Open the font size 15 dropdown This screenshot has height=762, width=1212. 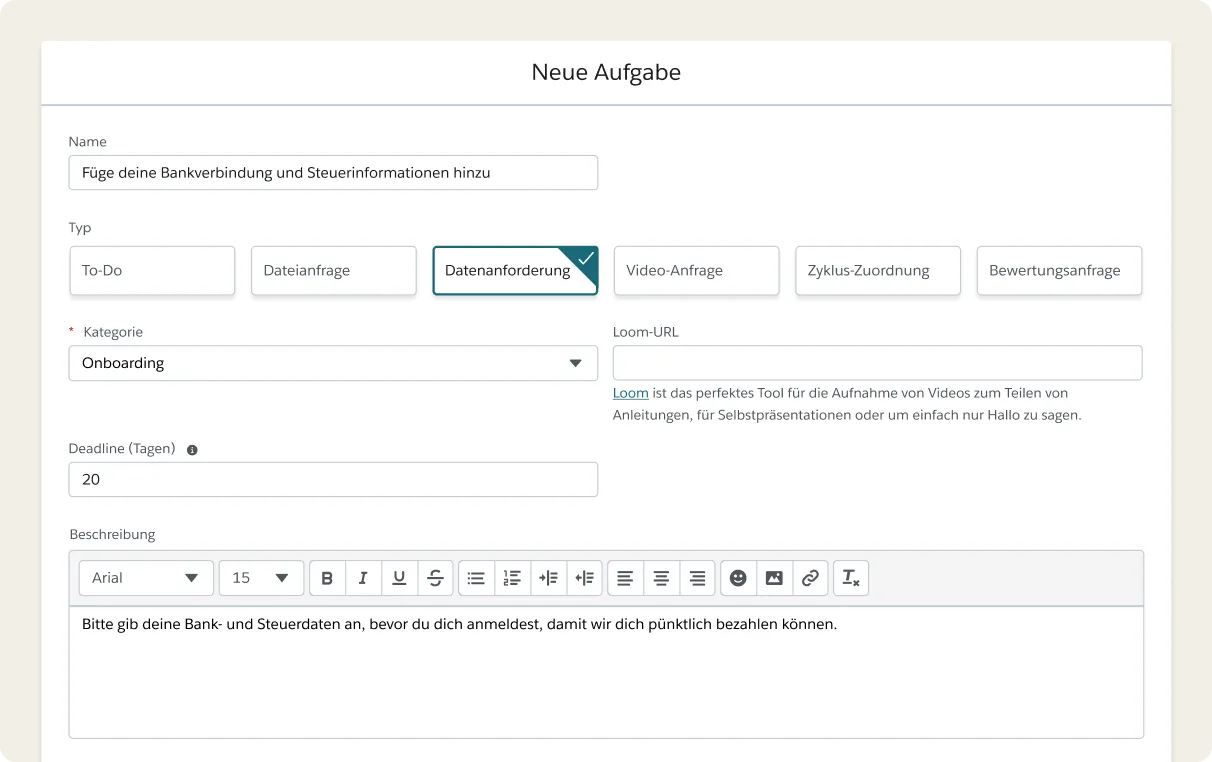[x=261, y=578]
